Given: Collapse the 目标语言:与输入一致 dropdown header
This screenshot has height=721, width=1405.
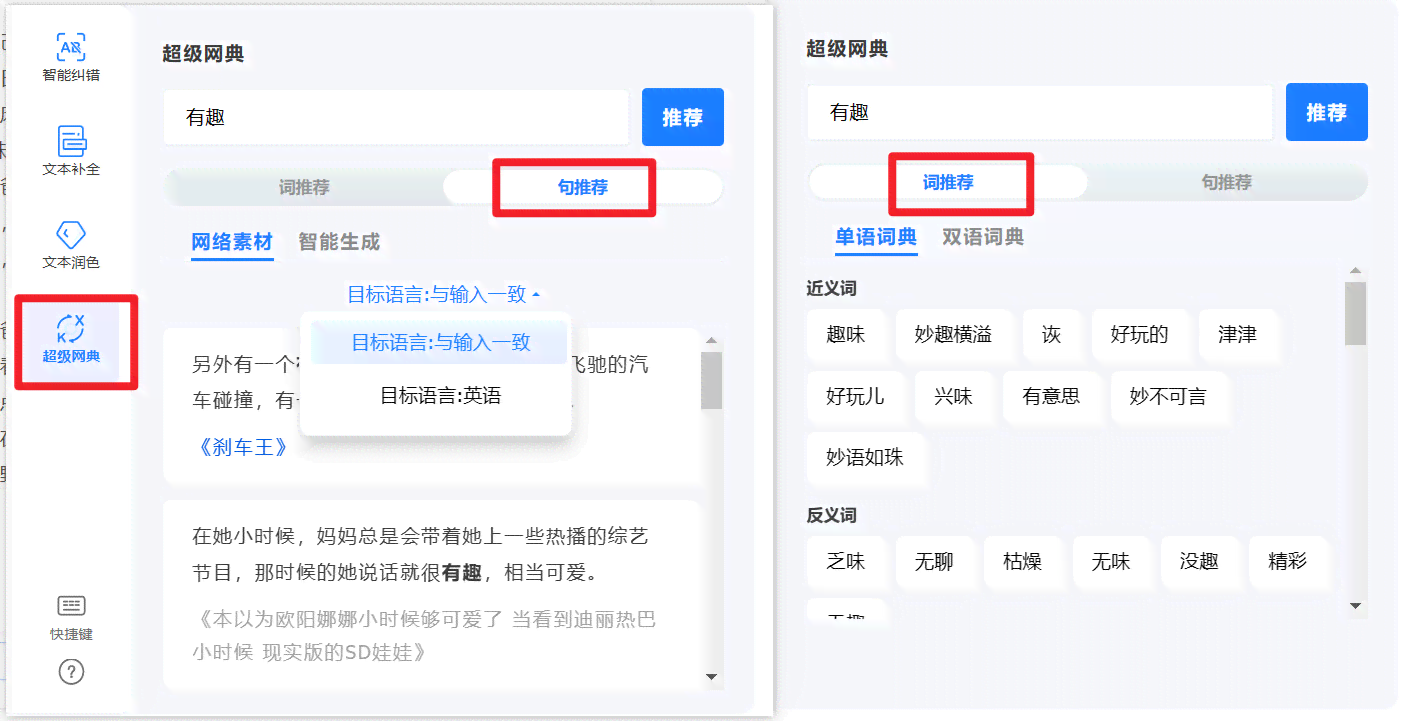Looking at the screenshot, I should (x=443, y=294).
